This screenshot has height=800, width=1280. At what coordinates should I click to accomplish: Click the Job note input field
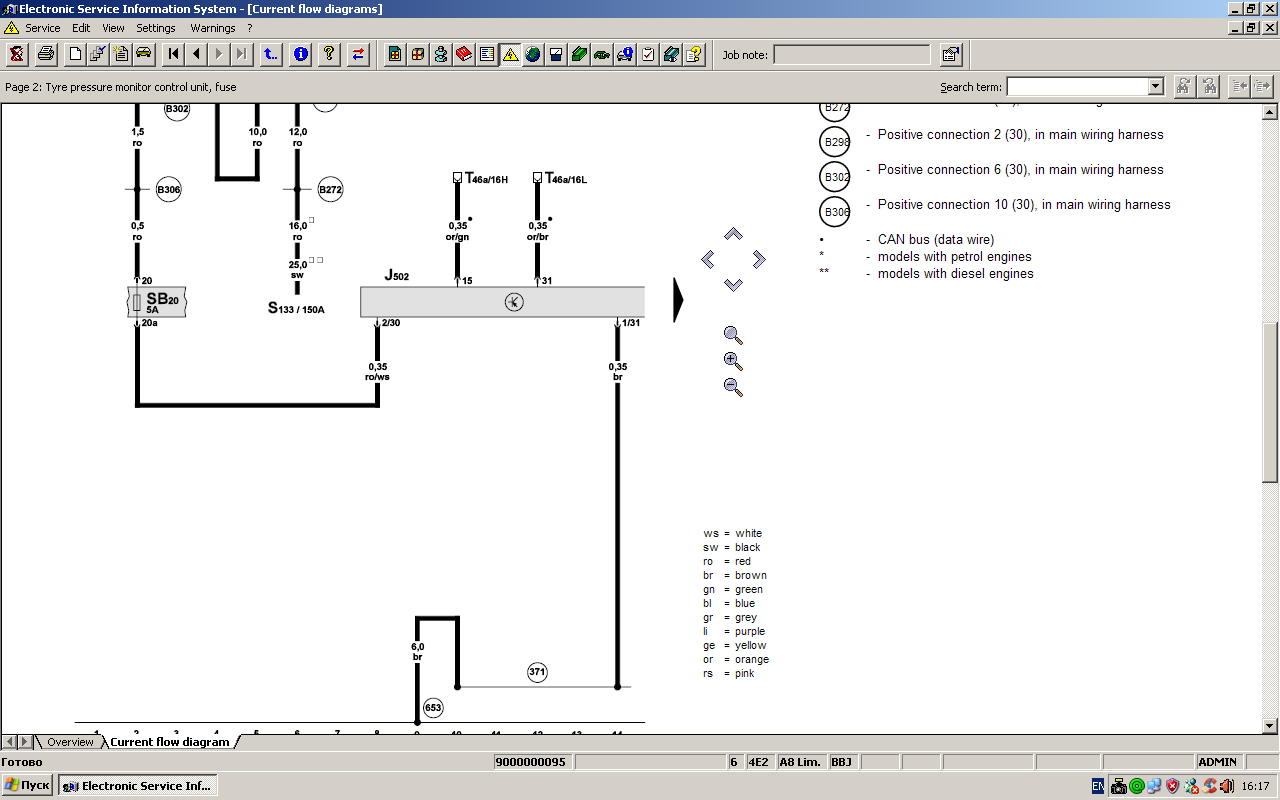pyautogui.click(x=852, y=55)
